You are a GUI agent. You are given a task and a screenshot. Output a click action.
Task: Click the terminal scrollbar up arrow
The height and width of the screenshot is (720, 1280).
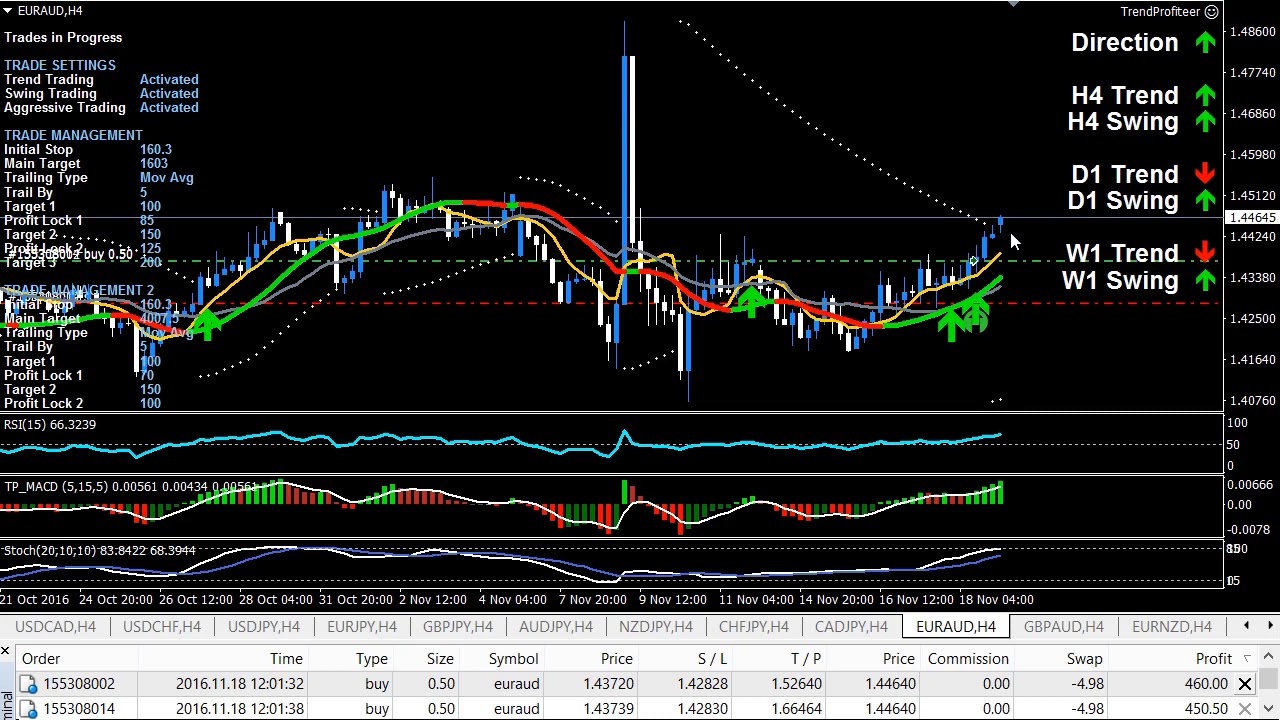pyautogui.click(x=1270, y=658)
